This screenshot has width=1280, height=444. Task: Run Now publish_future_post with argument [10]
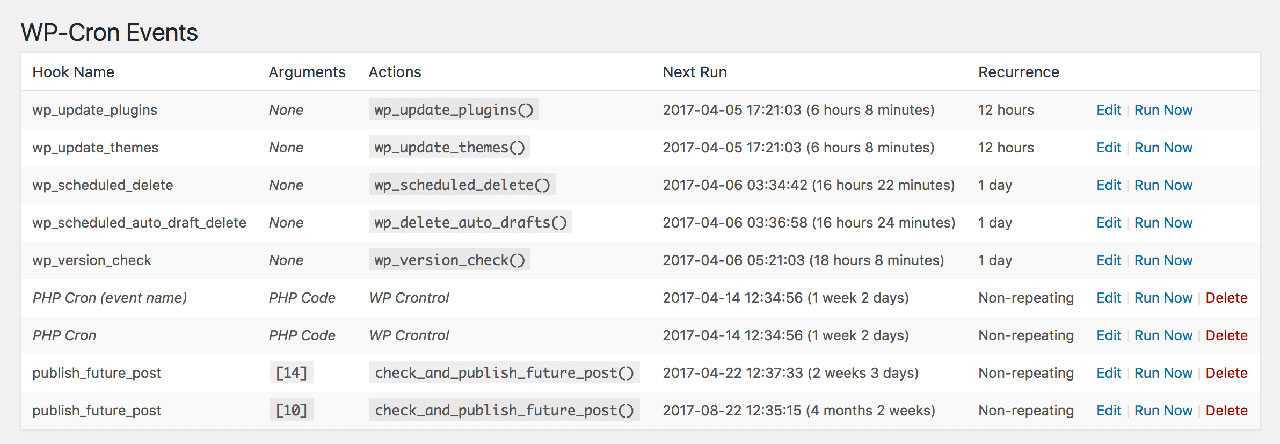click(1163, 410)
